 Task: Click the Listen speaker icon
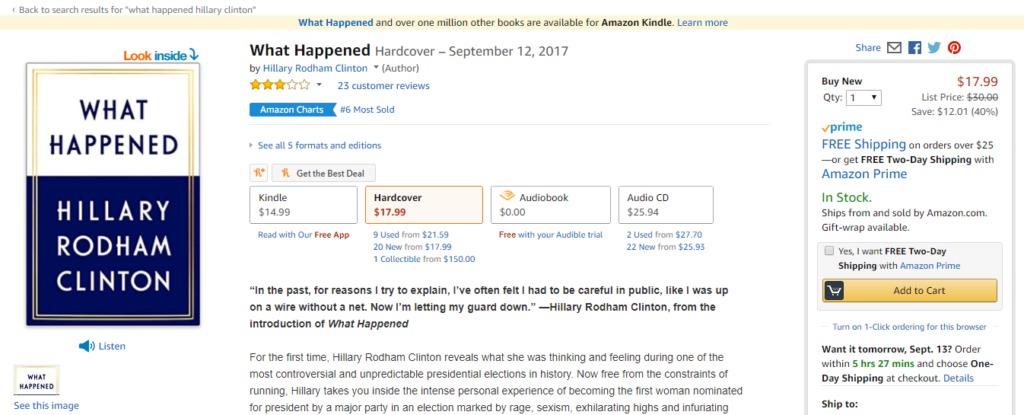[87, 346]
